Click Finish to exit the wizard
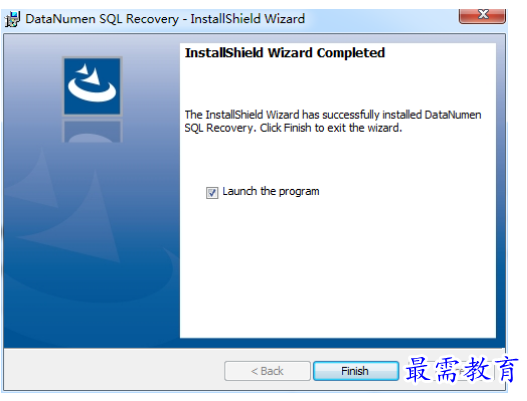Image resolution: width=527 pixels, height=401 pixels. (356, 371)
